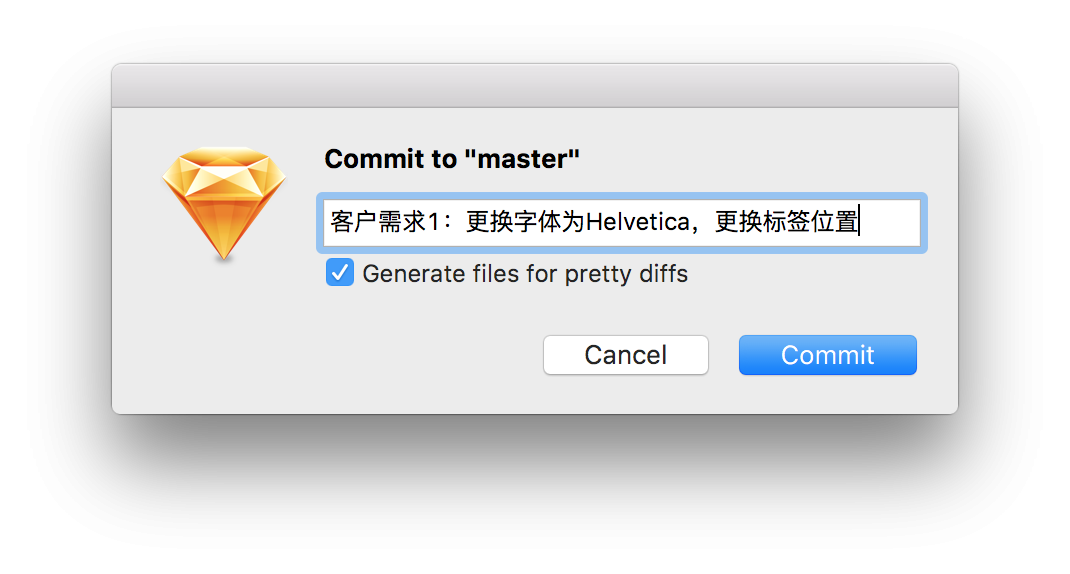Click the Commit to "master" heading
Image resolution: width=1070 pixels, height=574 pixels.
tap(452, 159)
